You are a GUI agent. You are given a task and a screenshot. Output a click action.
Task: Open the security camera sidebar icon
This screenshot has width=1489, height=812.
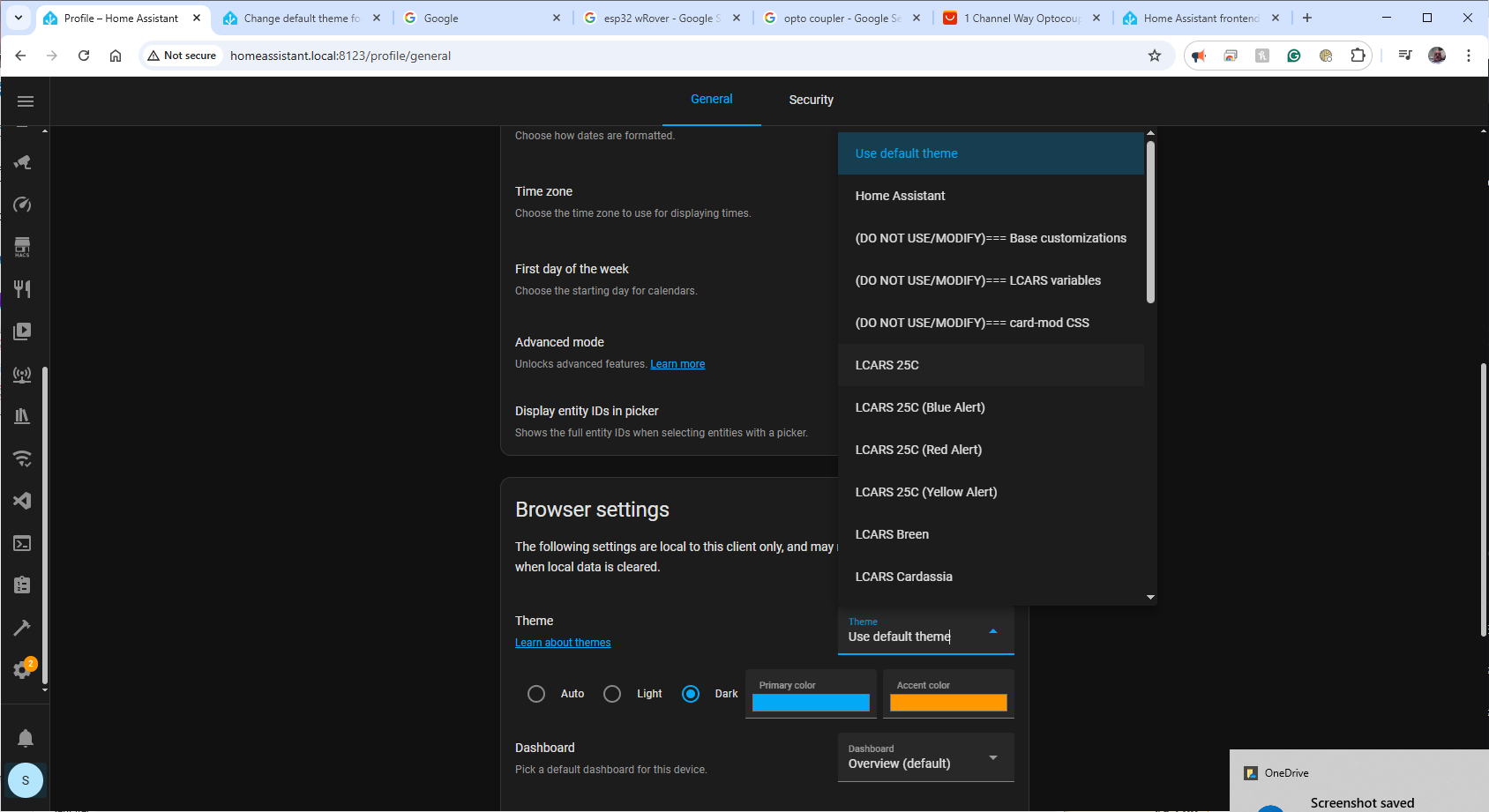click(22, 162)
